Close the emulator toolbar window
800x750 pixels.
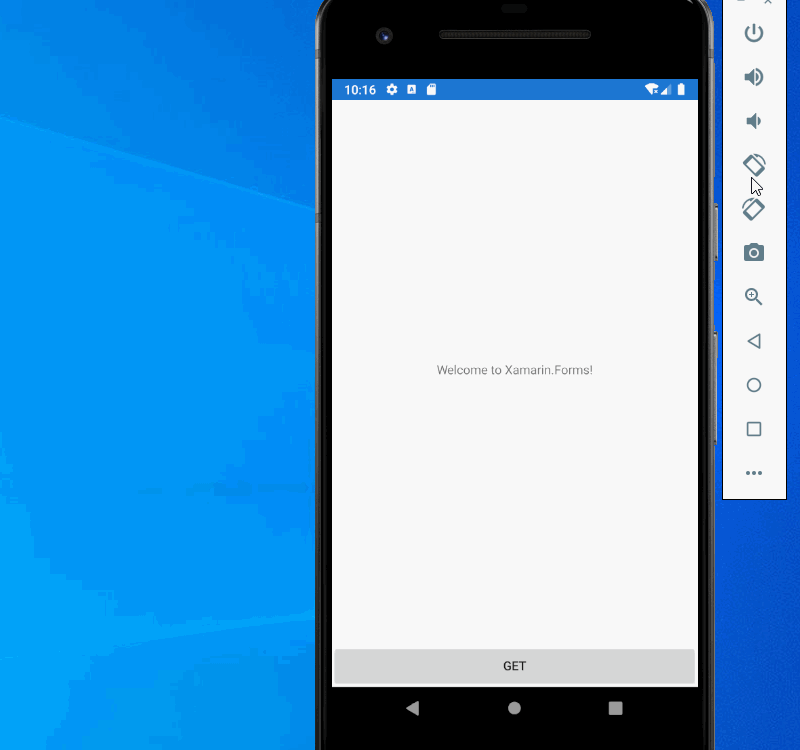pyautogui.click(x=768, y=2)
